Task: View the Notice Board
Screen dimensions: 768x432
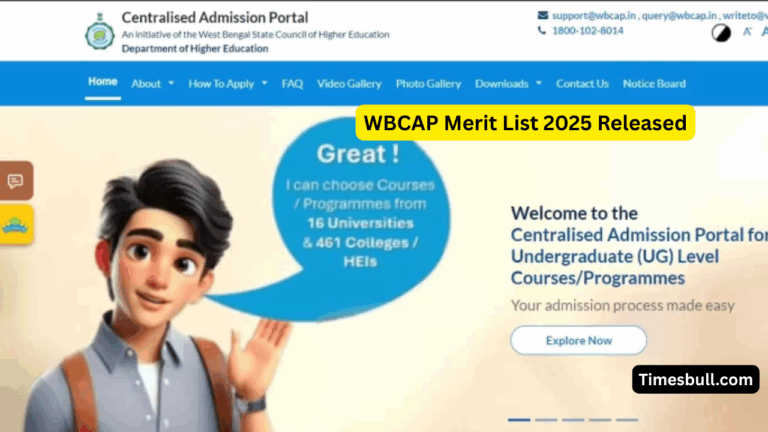Action: point(654,84)
